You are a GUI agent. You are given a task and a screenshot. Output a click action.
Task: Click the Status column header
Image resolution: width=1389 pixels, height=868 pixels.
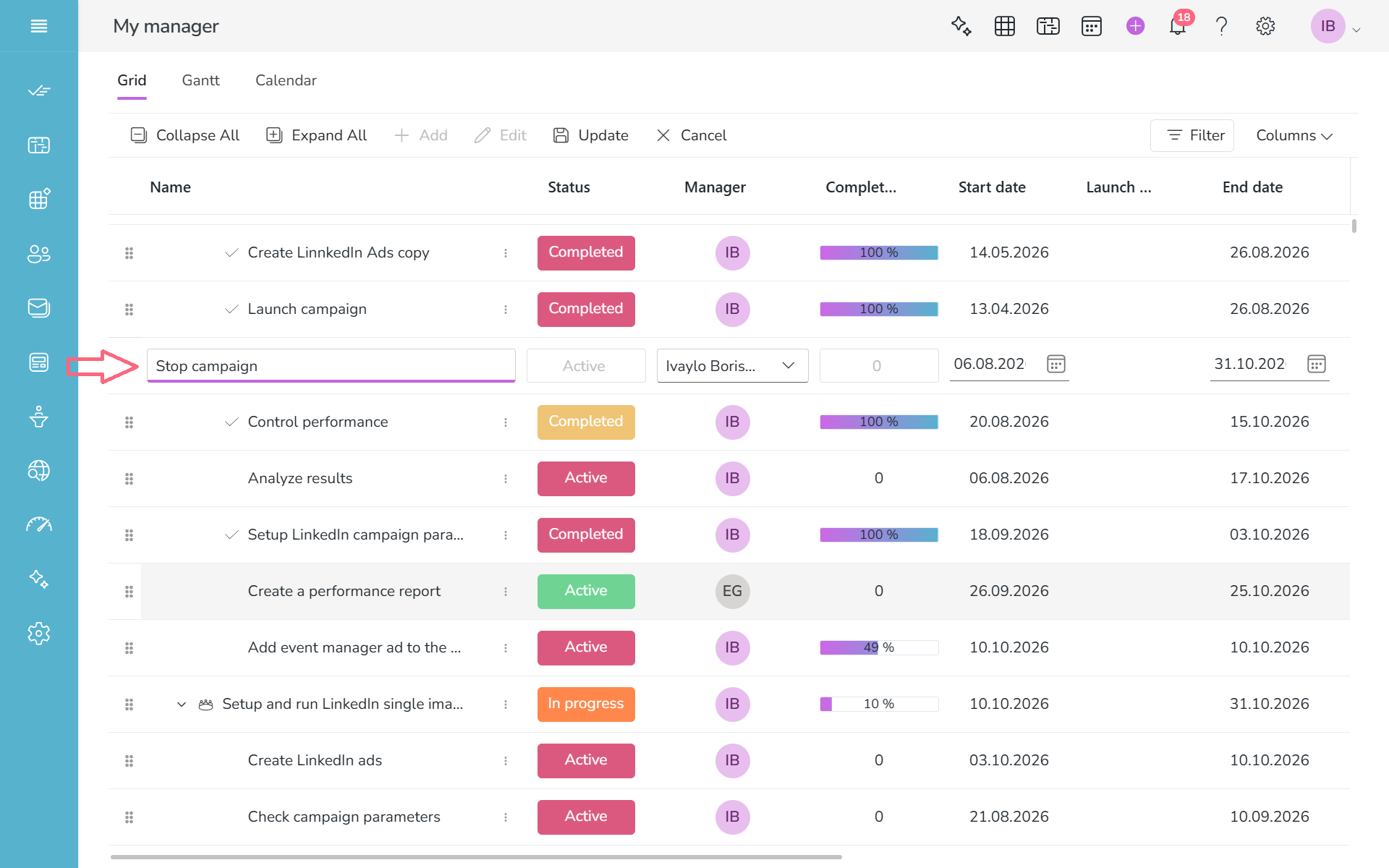(x=569, y=187)
